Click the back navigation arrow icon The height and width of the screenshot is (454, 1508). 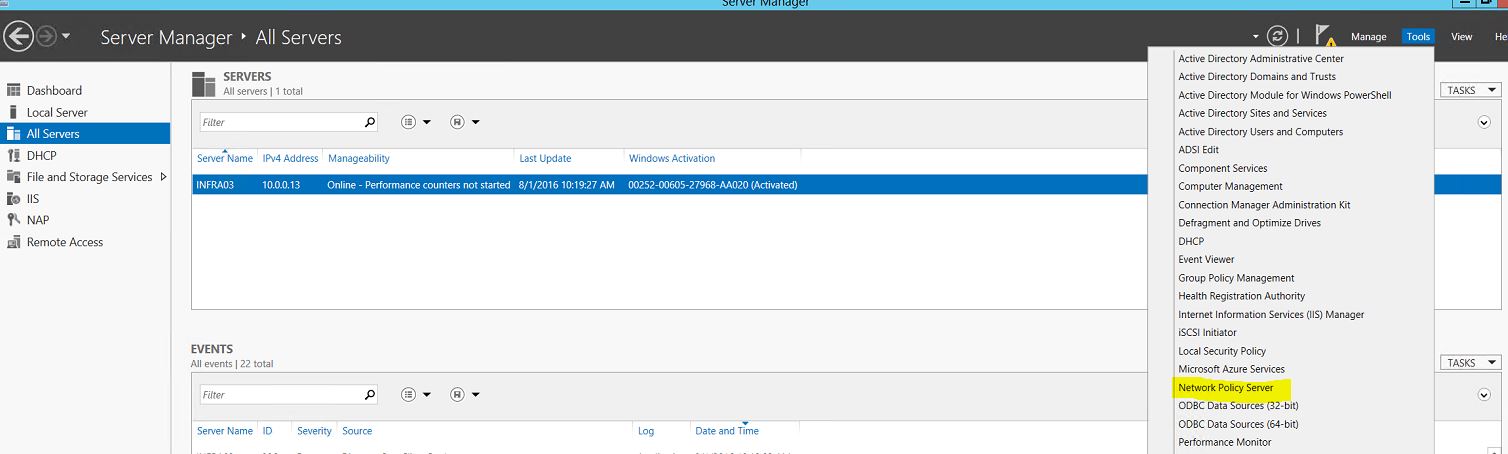[x=18, y=37]
